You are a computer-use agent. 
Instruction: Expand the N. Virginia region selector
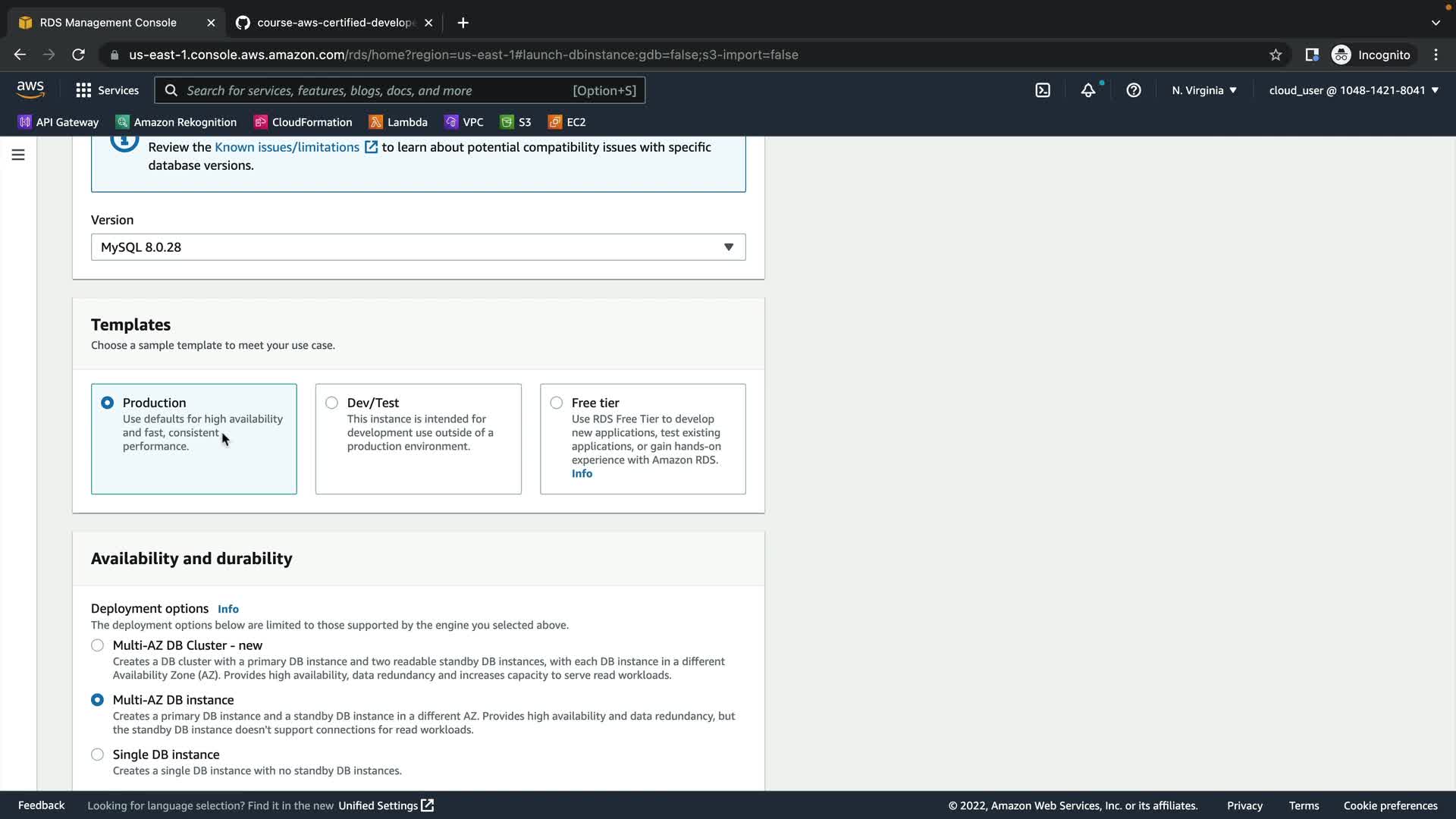click(1203, 90)
